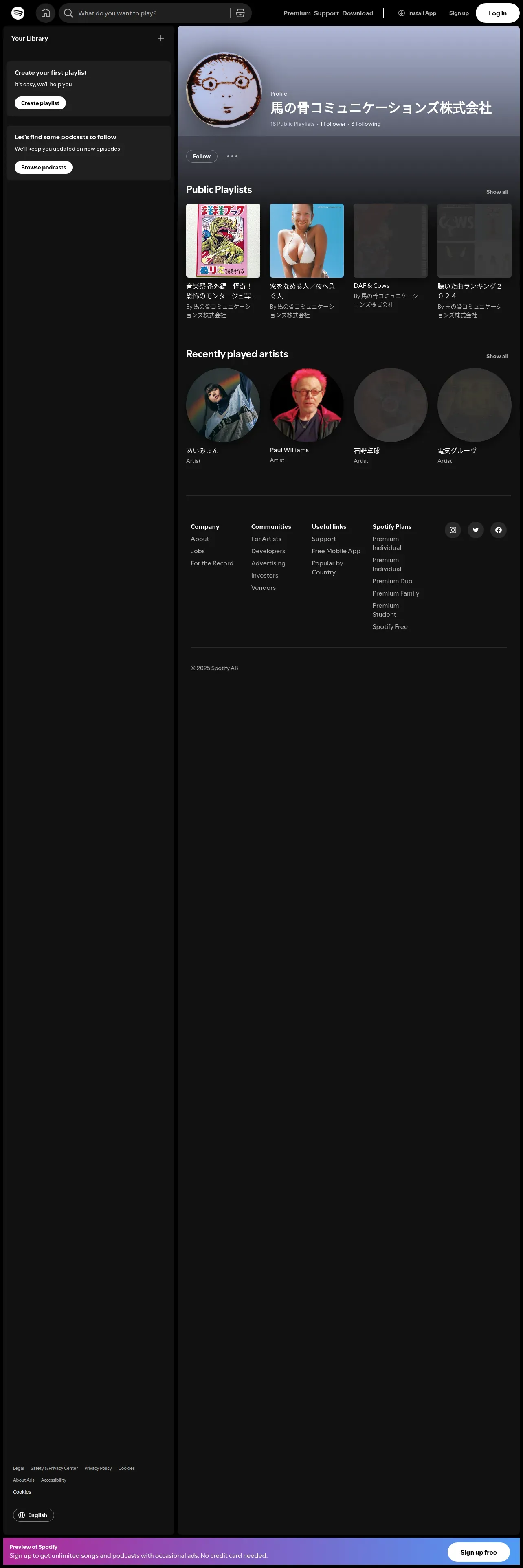Open the Vendors footer link

pyautogui.click(x=263, y=587)
